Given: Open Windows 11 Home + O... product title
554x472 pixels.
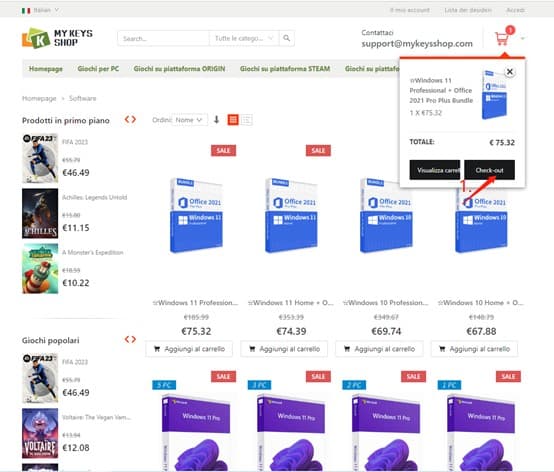Looking at the screenshot, I should (x=291, y=303).
